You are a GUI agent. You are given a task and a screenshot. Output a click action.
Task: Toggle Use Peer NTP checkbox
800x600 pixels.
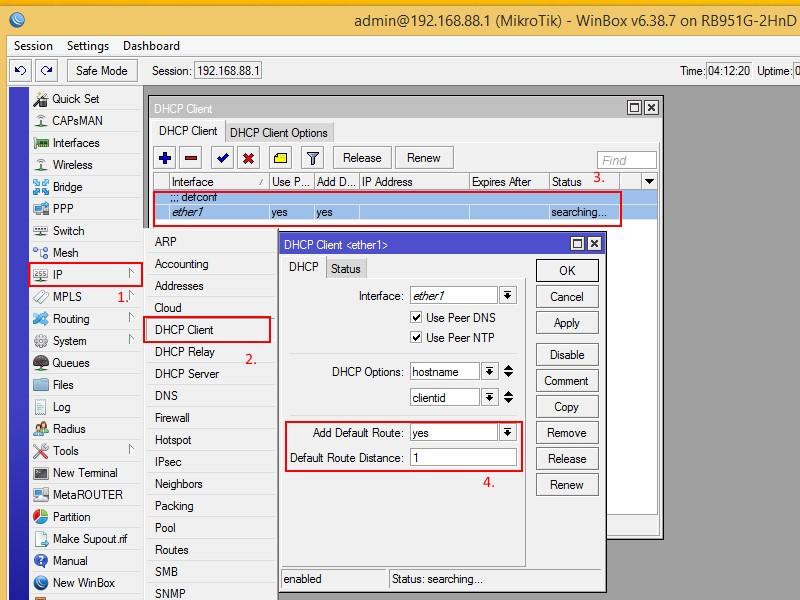pos(416,337)
